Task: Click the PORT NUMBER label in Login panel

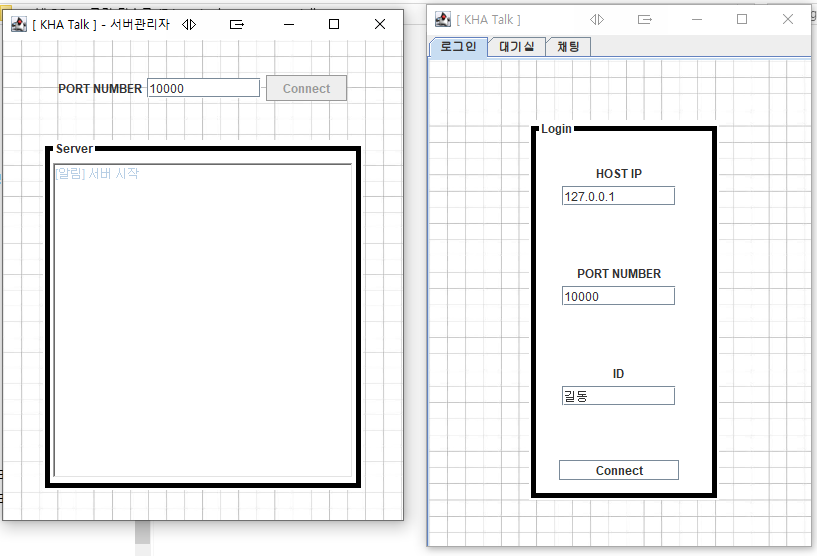Action: (x=618, y=274)
